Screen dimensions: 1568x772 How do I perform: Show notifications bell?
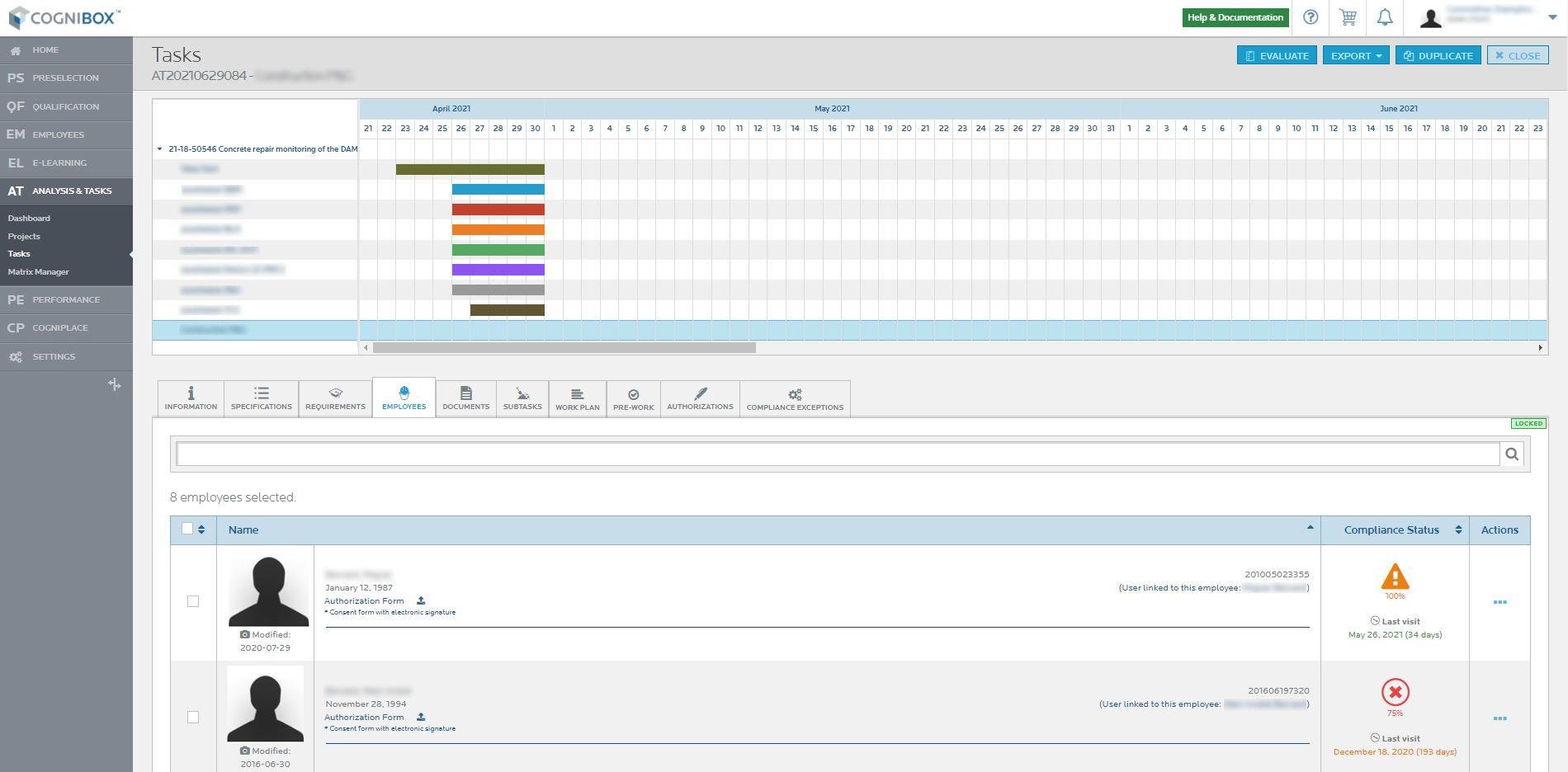click(1385, 17)
